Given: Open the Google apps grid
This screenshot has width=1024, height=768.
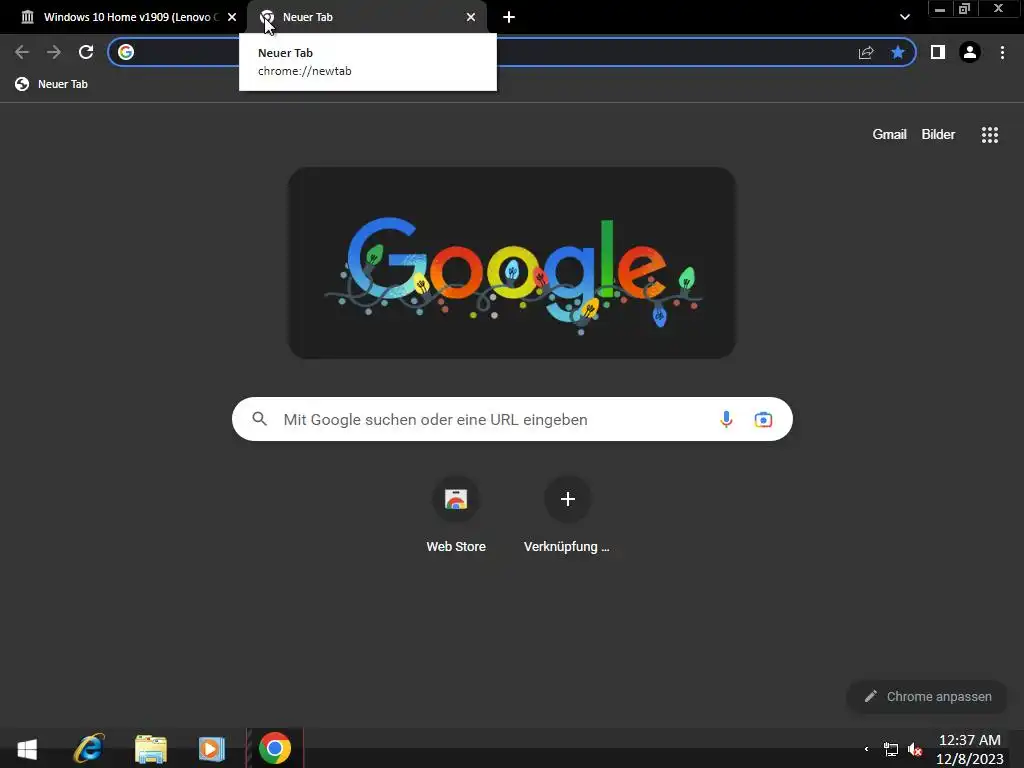Looking at the screenshot, I should coord(989,135).
